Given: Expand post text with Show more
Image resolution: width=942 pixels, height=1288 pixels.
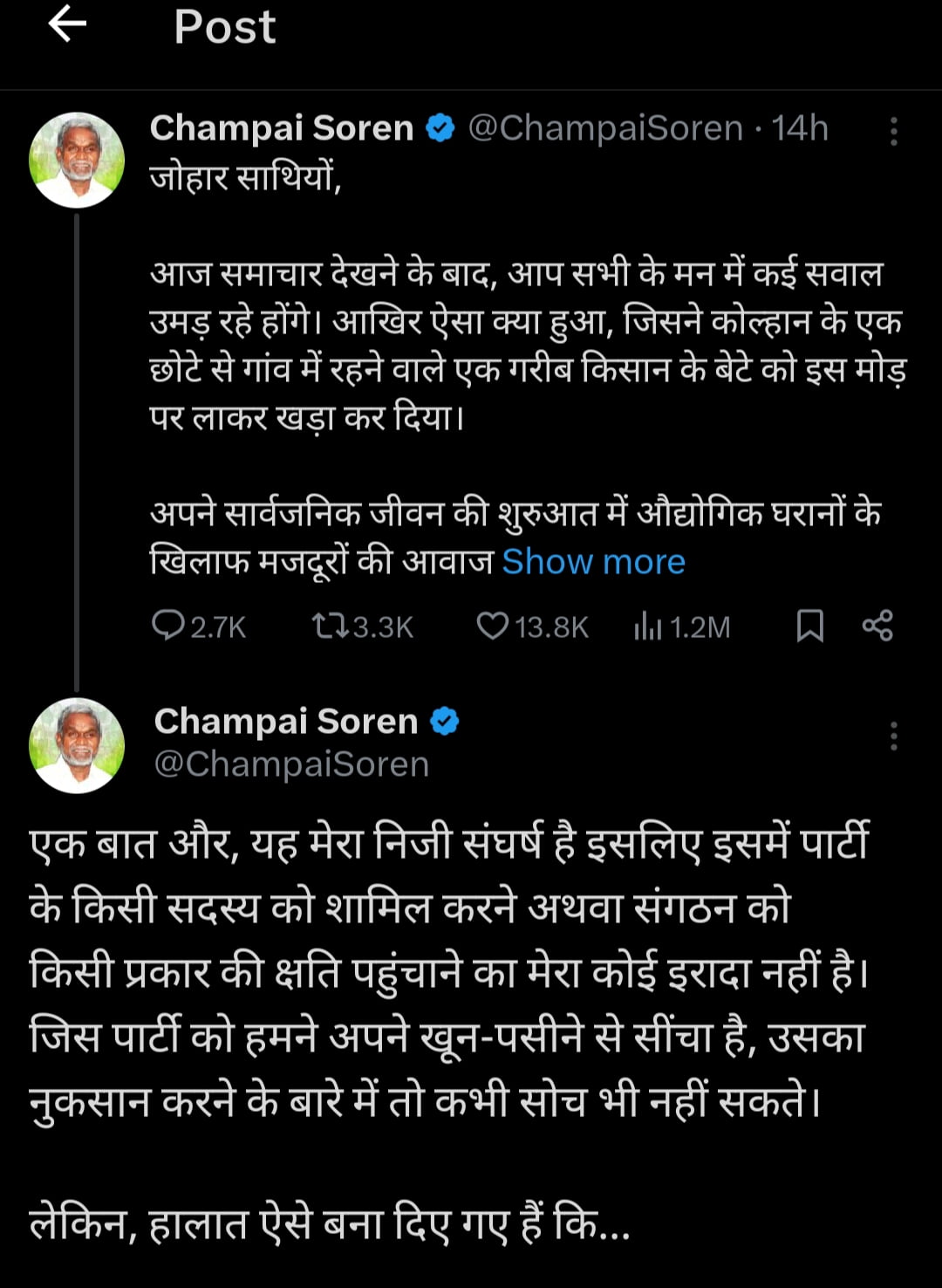Looking at the screenshot, I should tap(593, 562).
